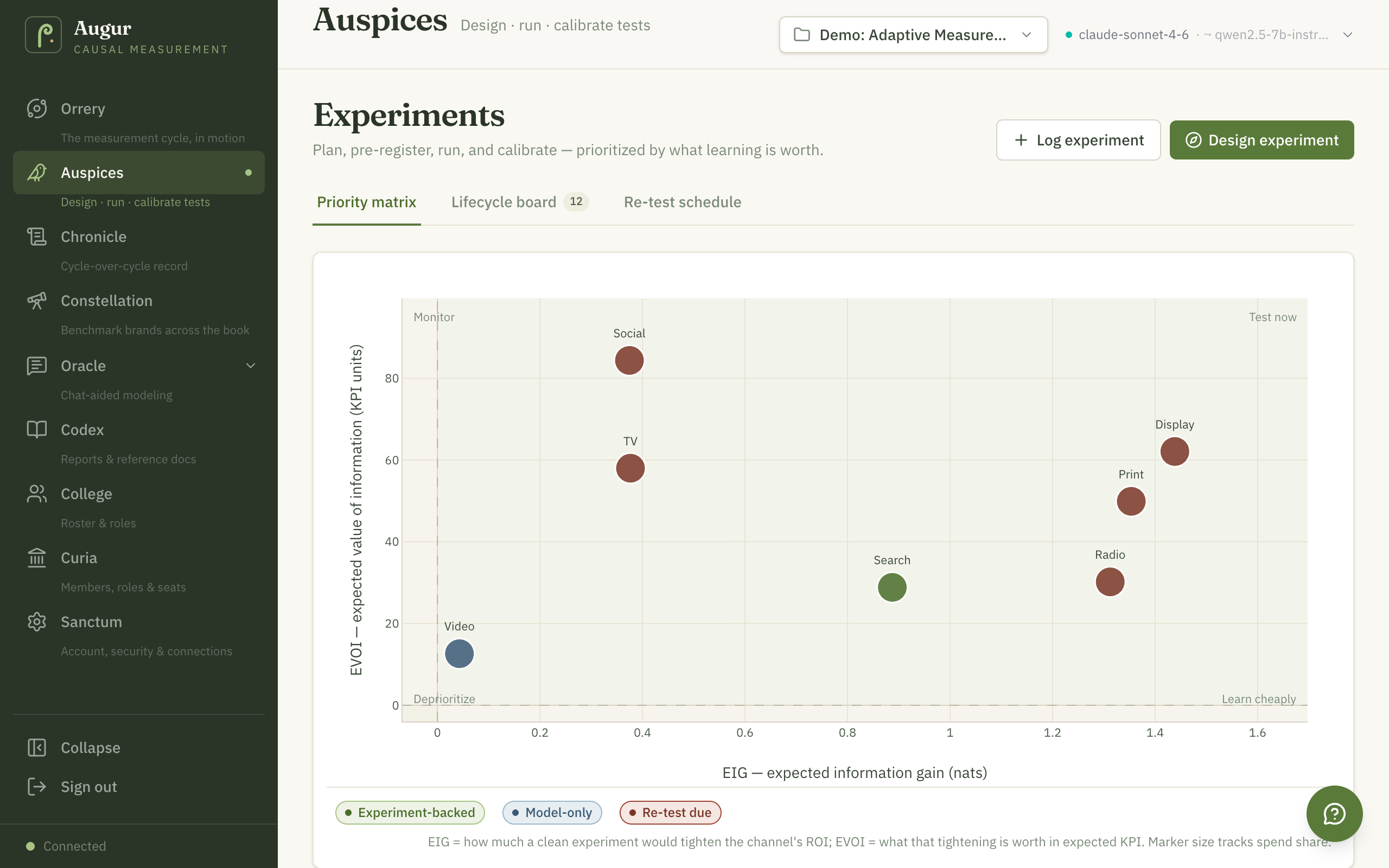The width and height of the screenshot is (1389, 868).
Task: Select the Auspices bird icon
Action: (37, 172)
